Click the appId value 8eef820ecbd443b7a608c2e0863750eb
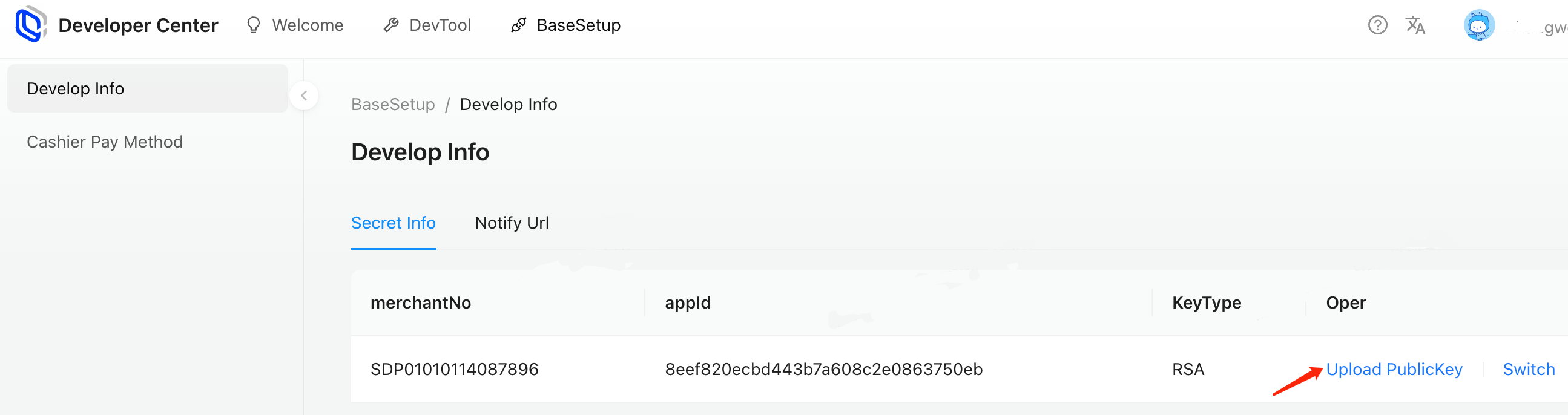This screenshot has height=415, width=1568. [x=823, y=370]
